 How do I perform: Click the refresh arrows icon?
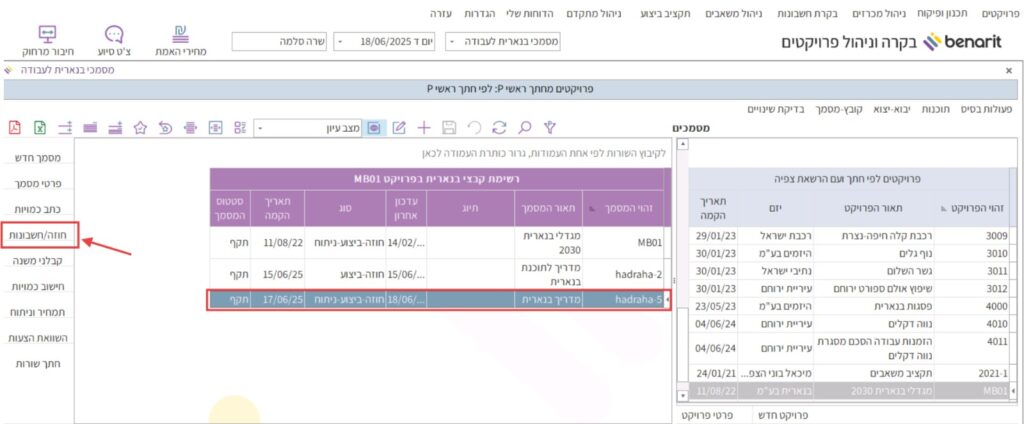498,128
